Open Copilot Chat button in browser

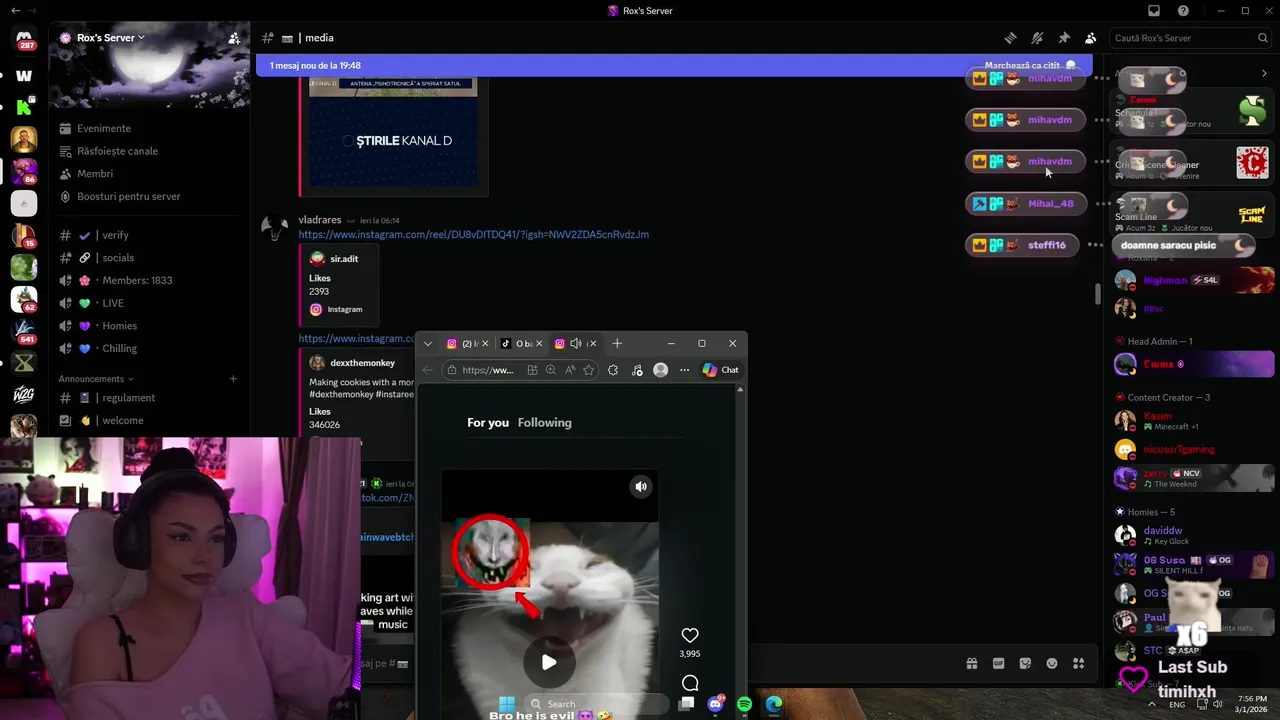click(720, 370)
